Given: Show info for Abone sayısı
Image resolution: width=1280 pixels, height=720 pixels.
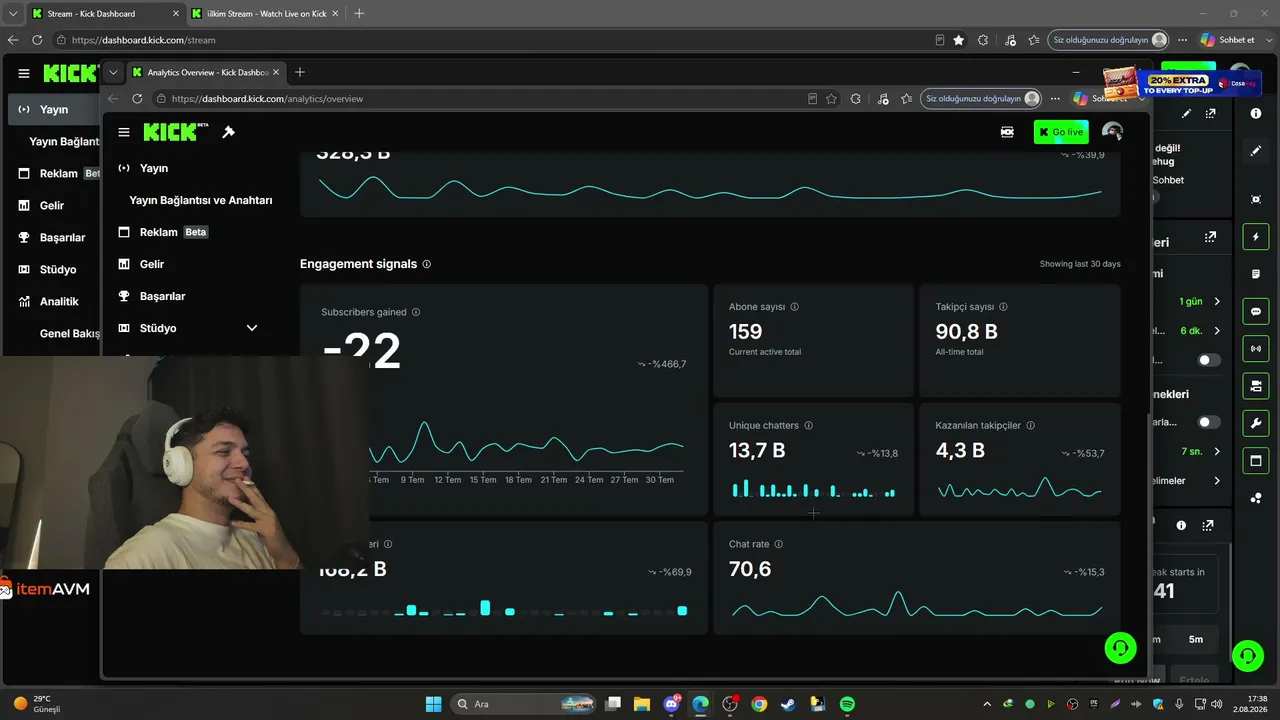Looking at the screenshot, I should [x=795, y=307].
